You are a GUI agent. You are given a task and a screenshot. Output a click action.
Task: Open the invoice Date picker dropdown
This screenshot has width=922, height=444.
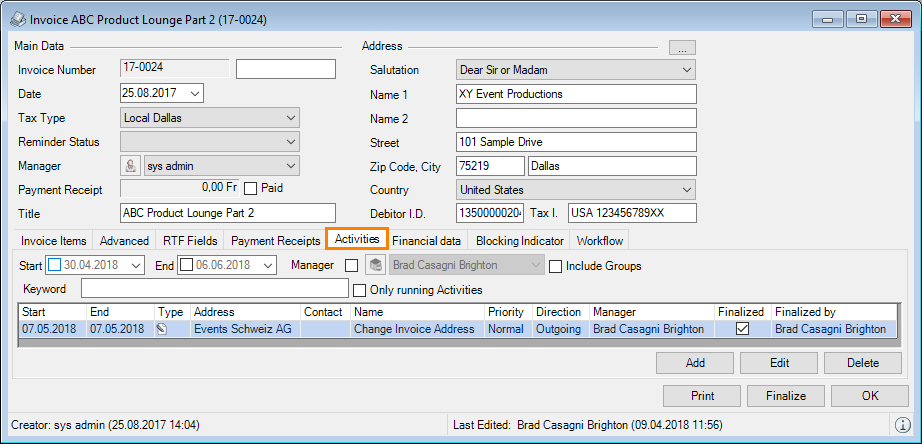tap(194, 93)
